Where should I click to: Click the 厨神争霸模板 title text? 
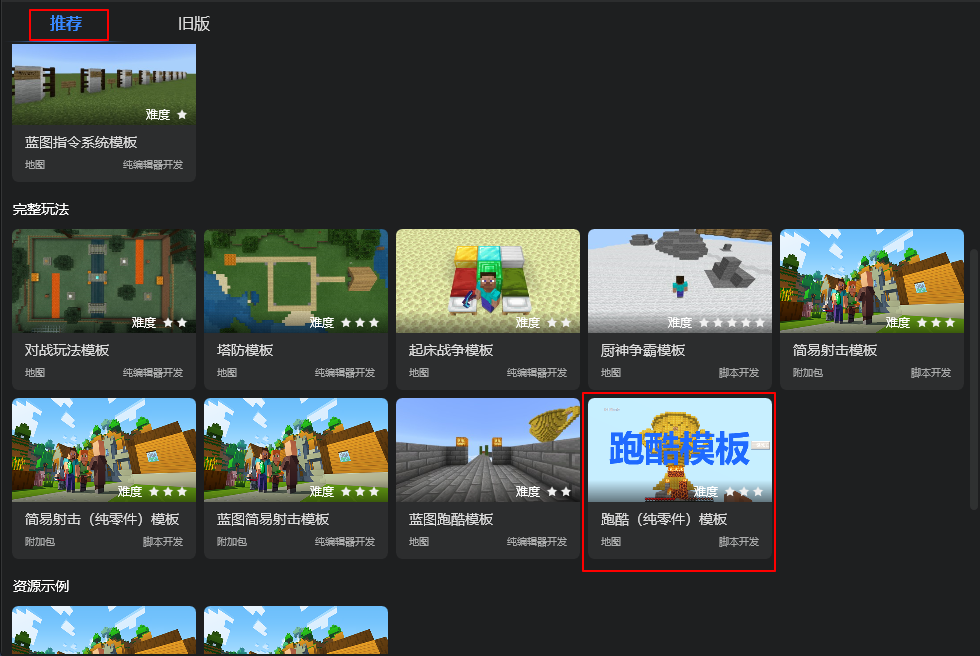(642, 350)
